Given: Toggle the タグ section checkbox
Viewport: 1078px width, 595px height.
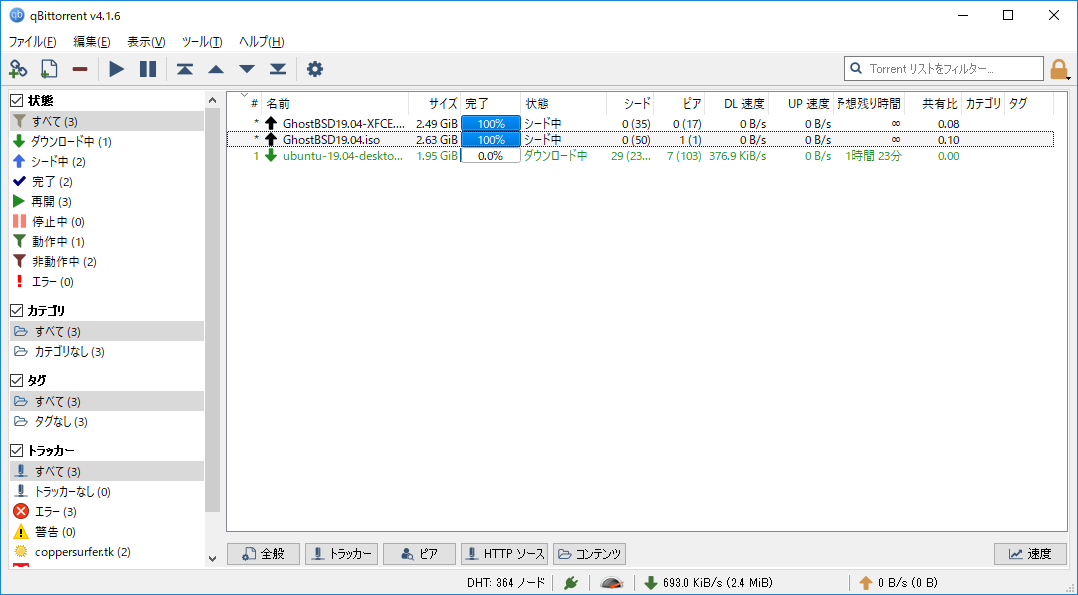Looking at the screenshot, I should click(17, 380).
